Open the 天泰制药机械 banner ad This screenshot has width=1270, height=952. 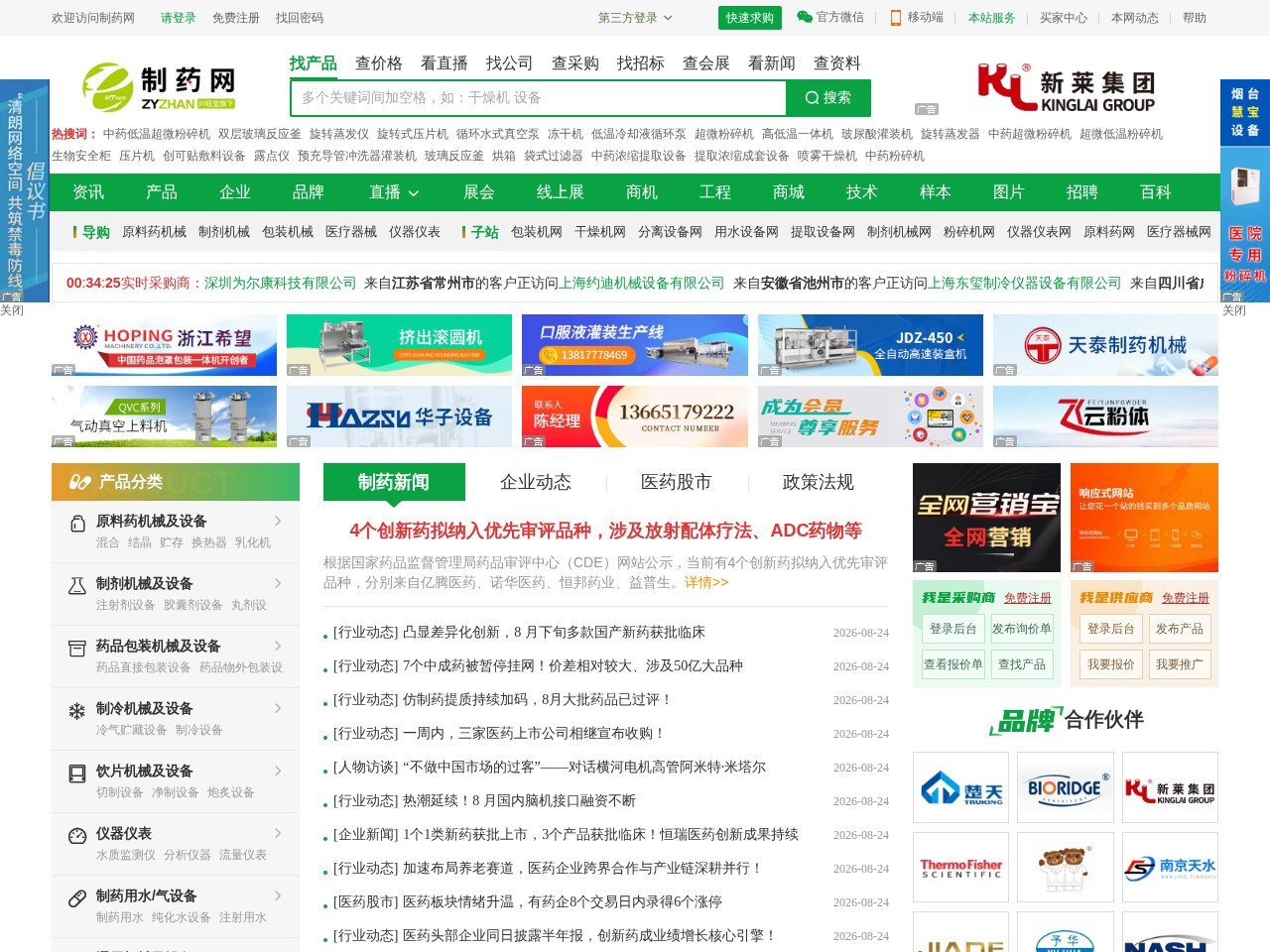[x=1105, y=345]
